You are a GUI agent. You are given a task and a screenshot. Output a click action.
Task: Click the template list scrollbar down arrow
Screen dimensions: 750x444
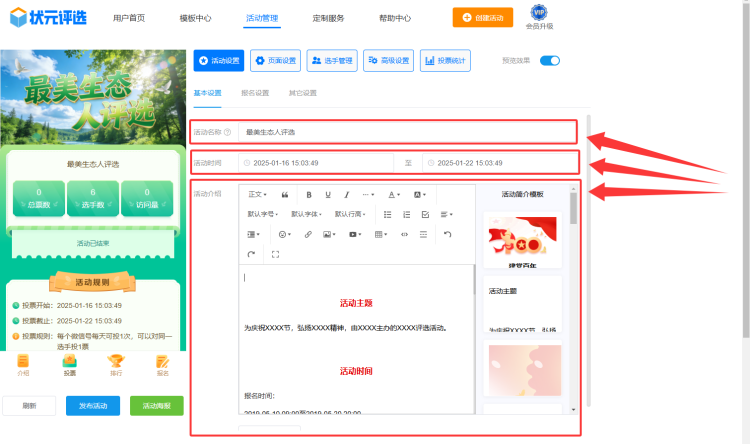click(x=574, y=410)
